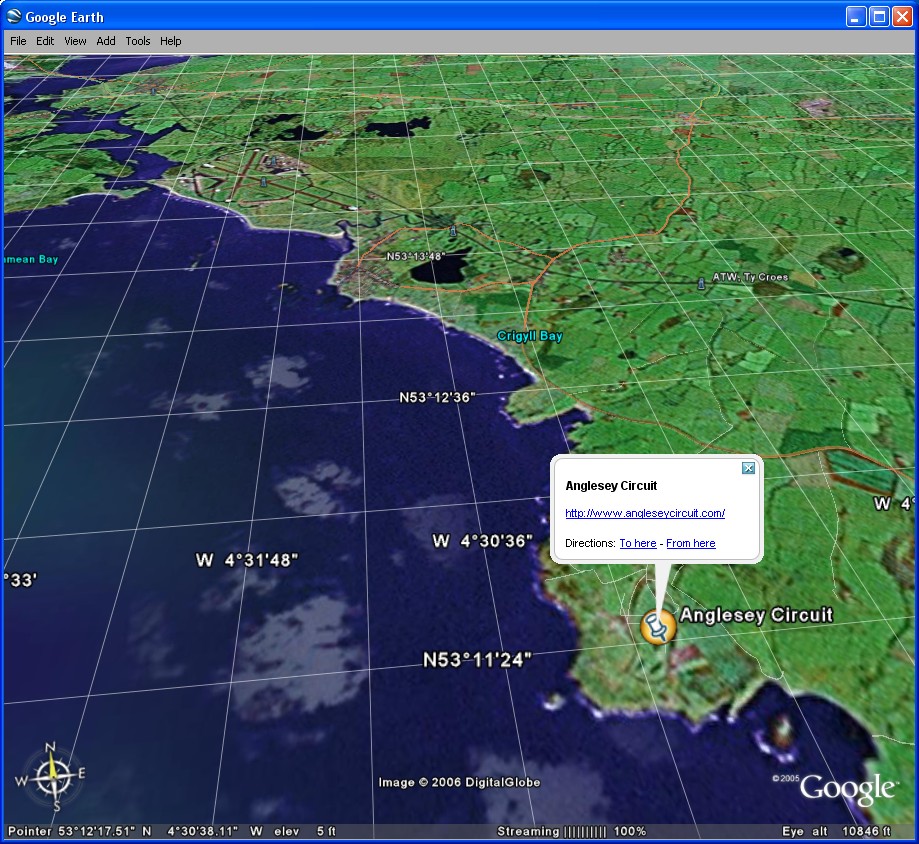Get directions 'From here' link

690,543
